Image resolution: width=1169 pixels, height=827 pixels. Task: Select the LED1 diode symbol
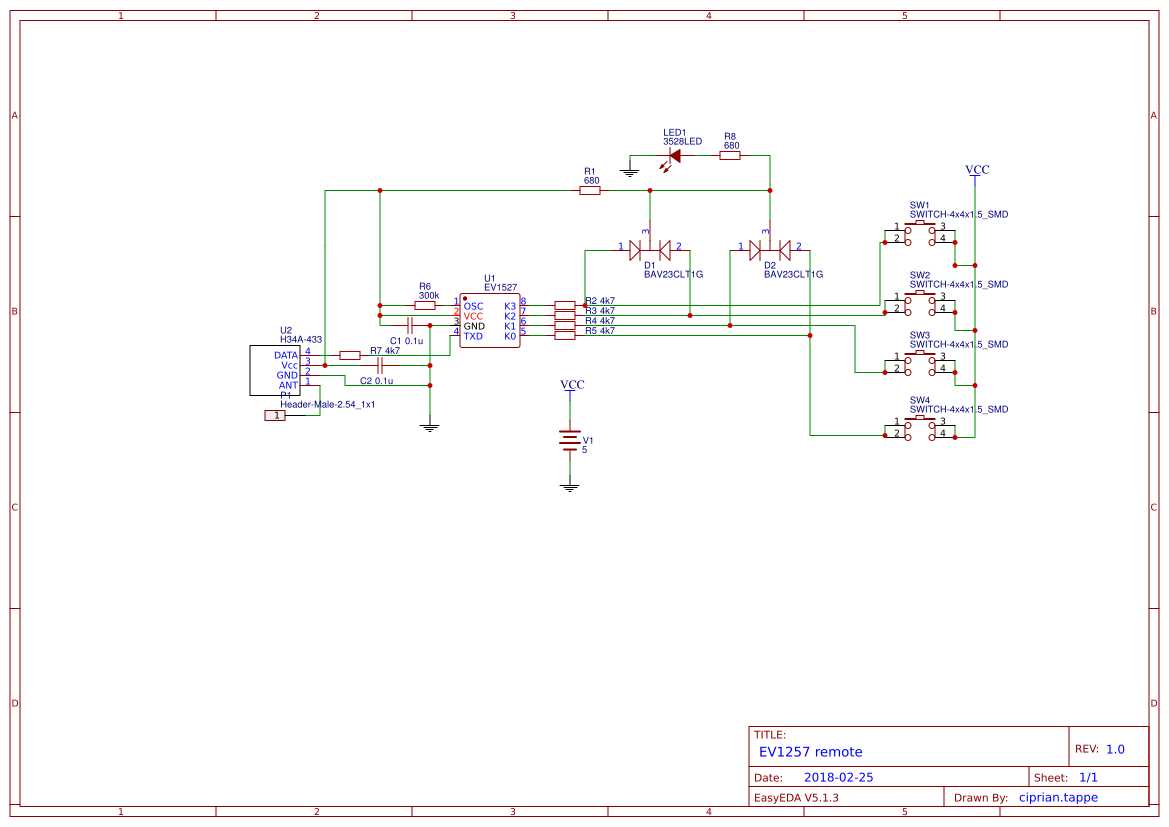click(x=675, y=156)
